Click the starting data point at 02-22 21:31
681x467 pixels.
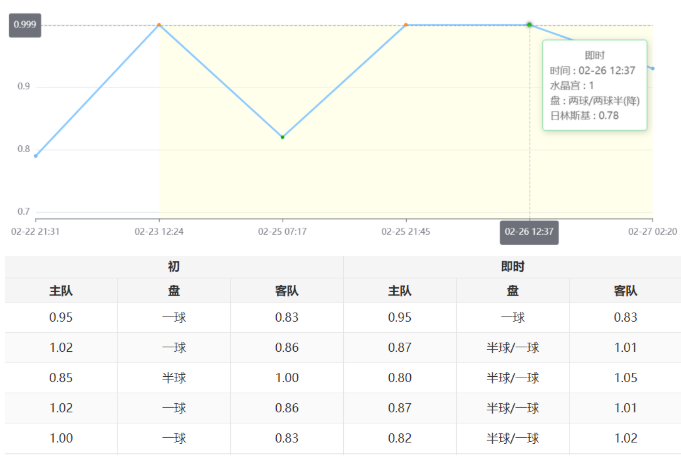(x=36, y=155)
